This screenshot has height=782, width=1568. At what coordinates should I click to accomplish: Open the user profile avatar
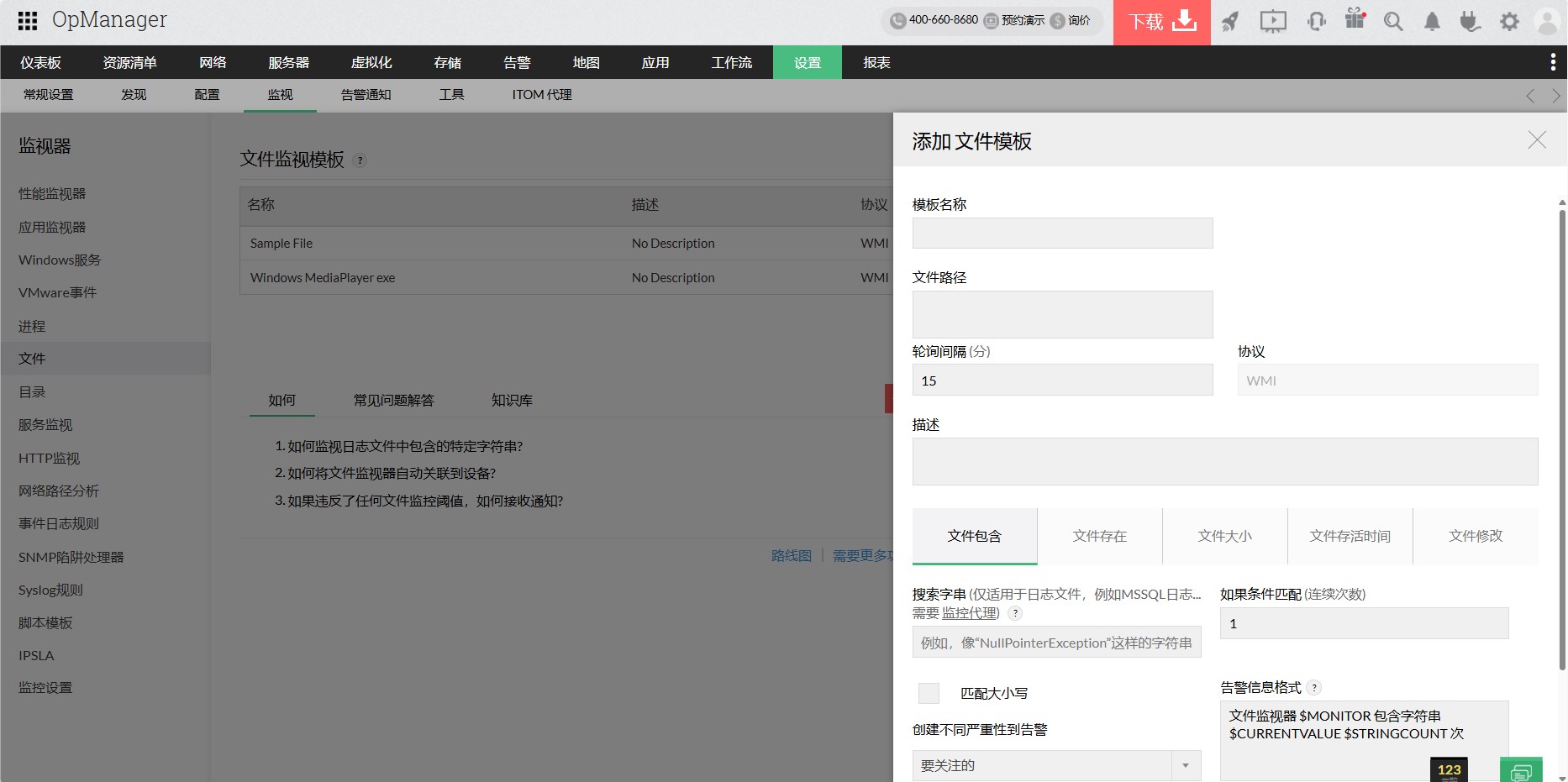[x=1547, y=21]
